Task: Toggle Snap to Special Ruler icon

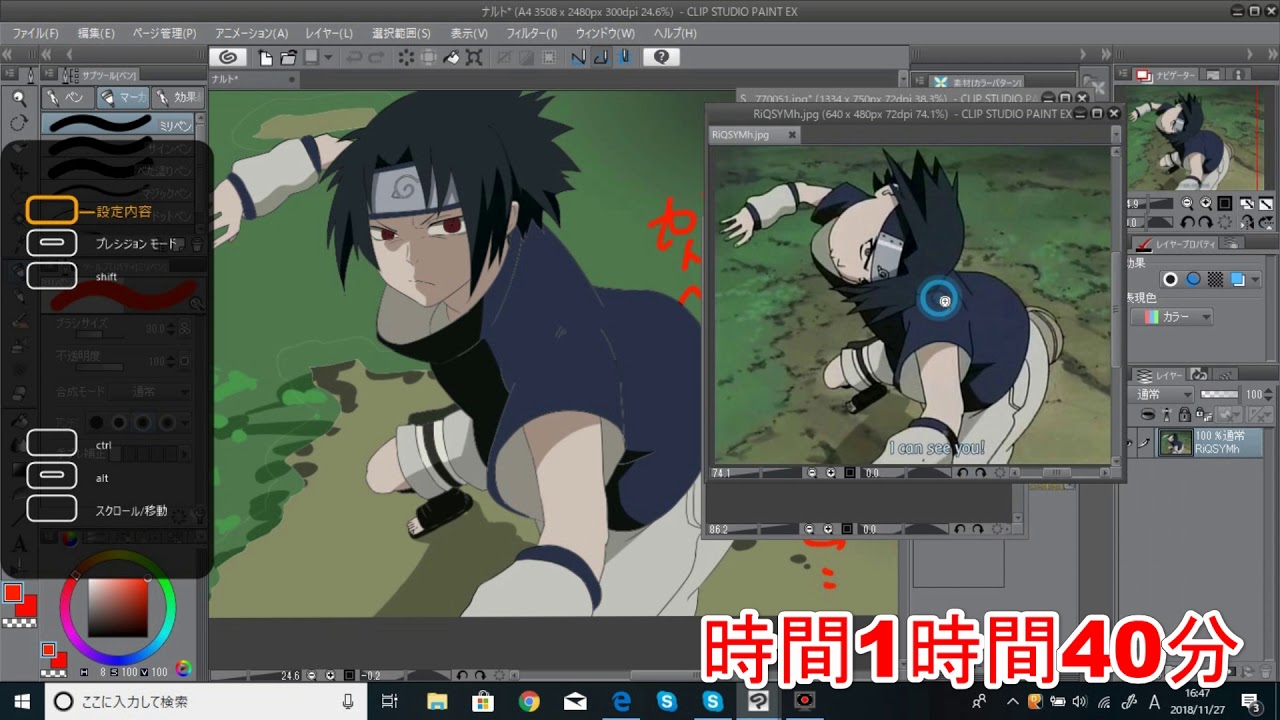Action: click(x=600, y=57)
